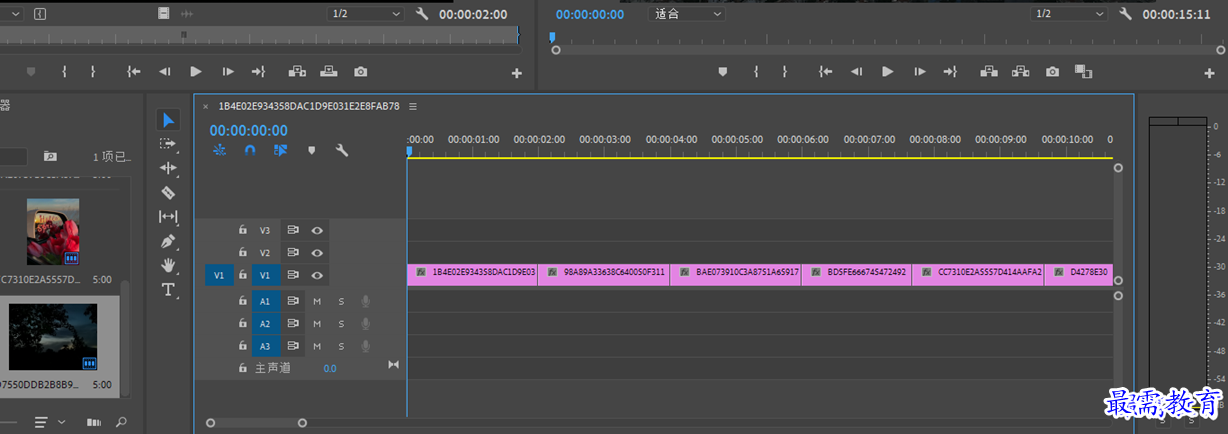Step forward one frame in program monitor
The image size is (1228, 434).
click(x=919, y=71)
